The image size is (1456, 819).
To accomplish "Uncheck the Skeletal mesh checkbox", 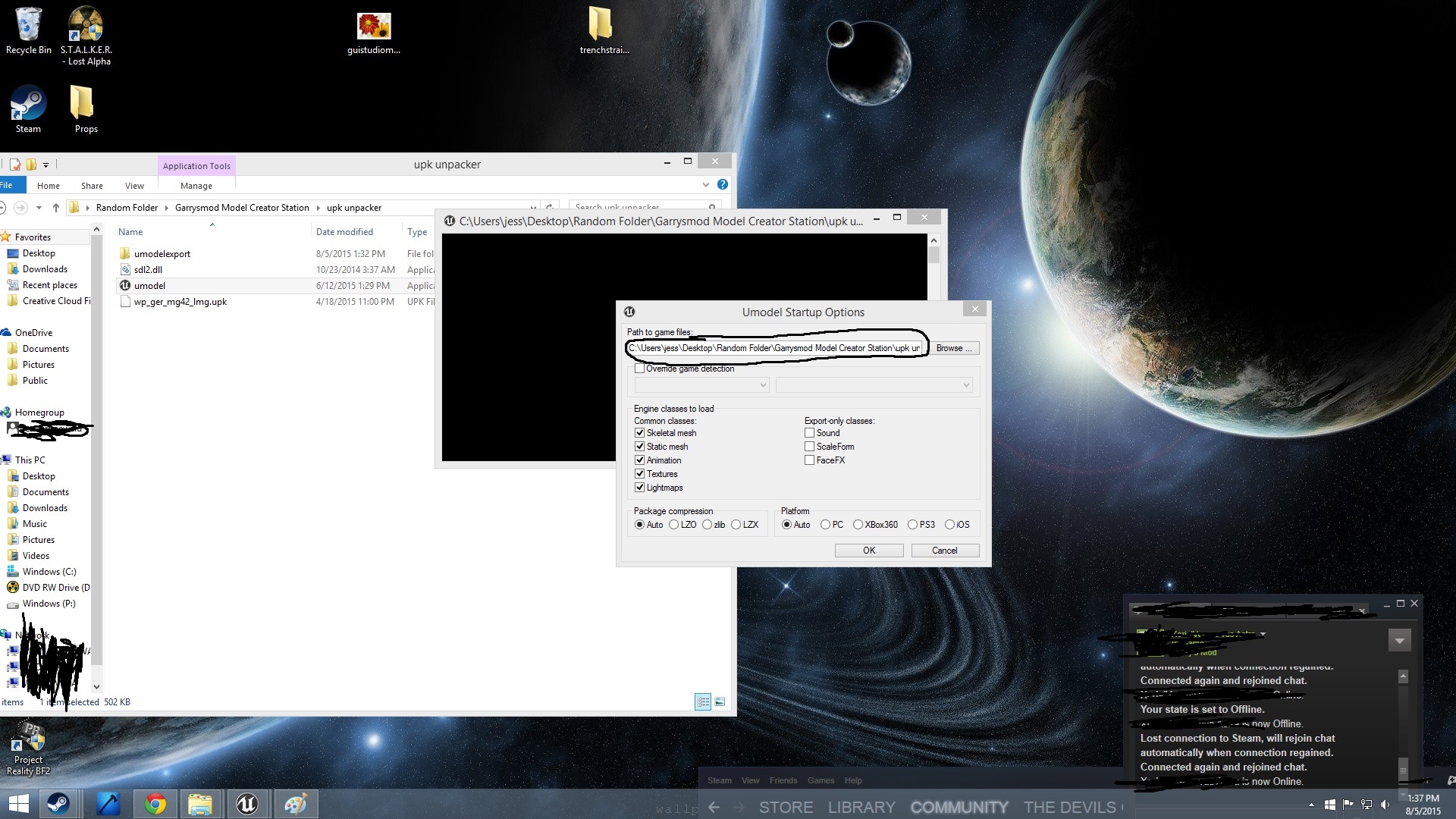I will pyautogui.click(x=639, y=433).
